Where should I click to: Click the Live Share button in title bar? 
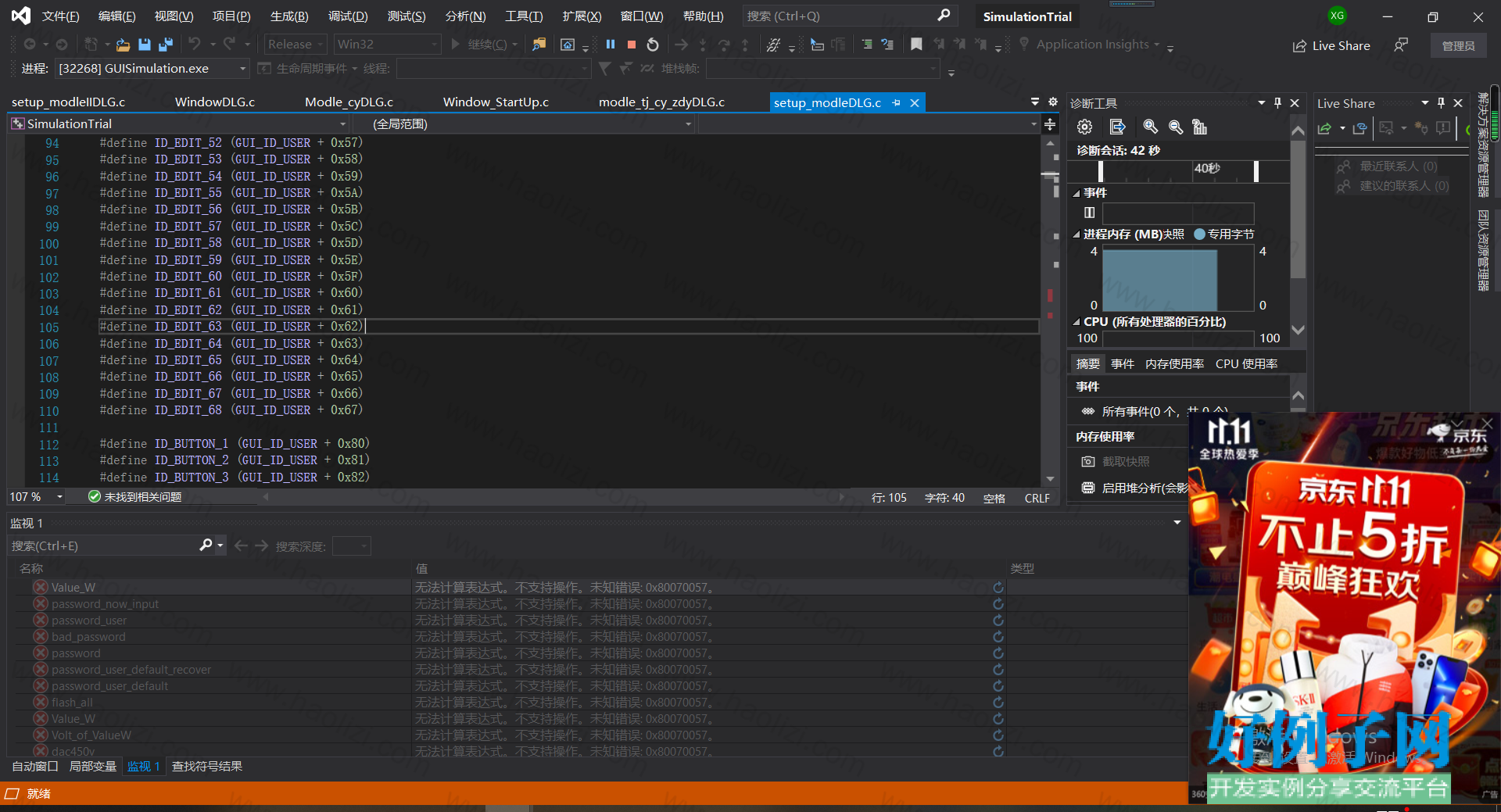click(x=1331, y=45)
